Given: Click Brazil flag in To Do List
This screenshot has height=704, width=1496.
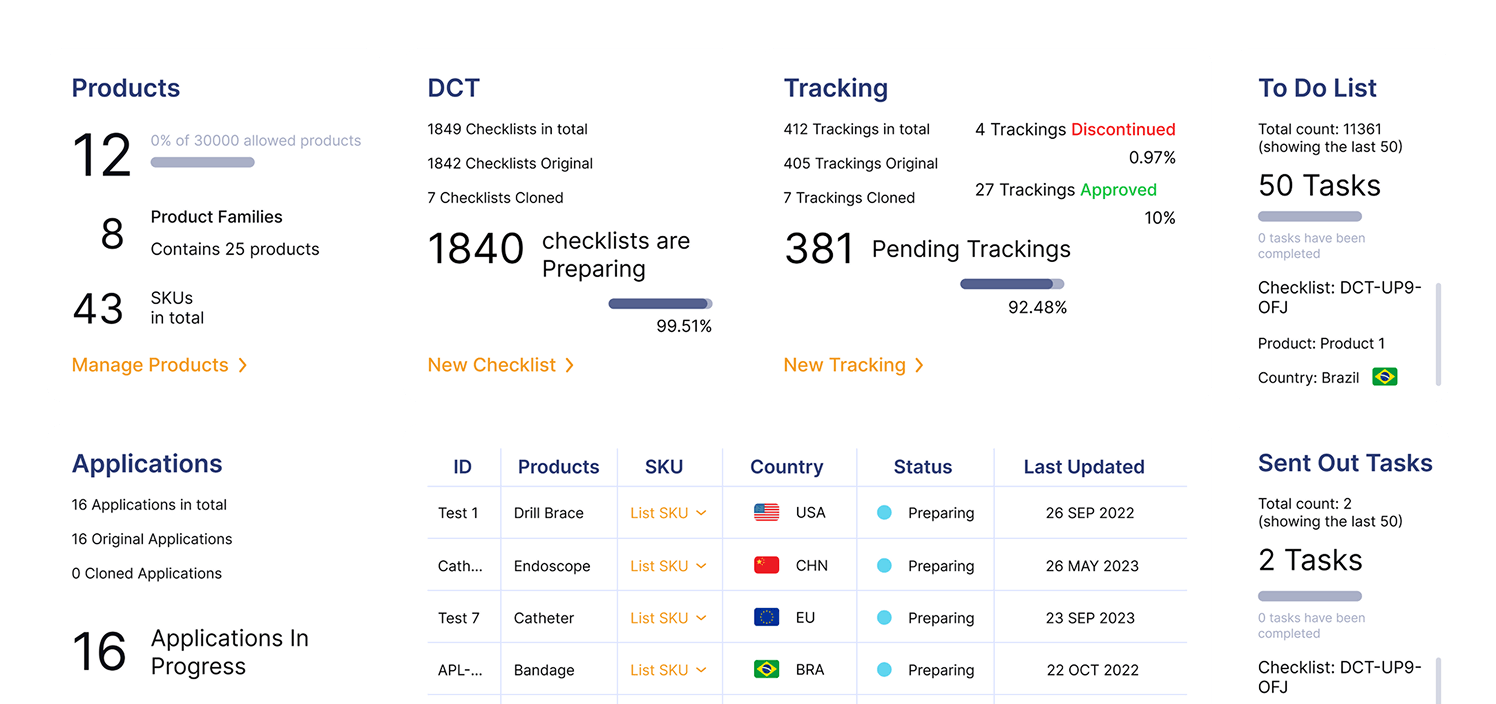Looking at the screenshot, I should pyautogui.click(x=1384, y=377).
